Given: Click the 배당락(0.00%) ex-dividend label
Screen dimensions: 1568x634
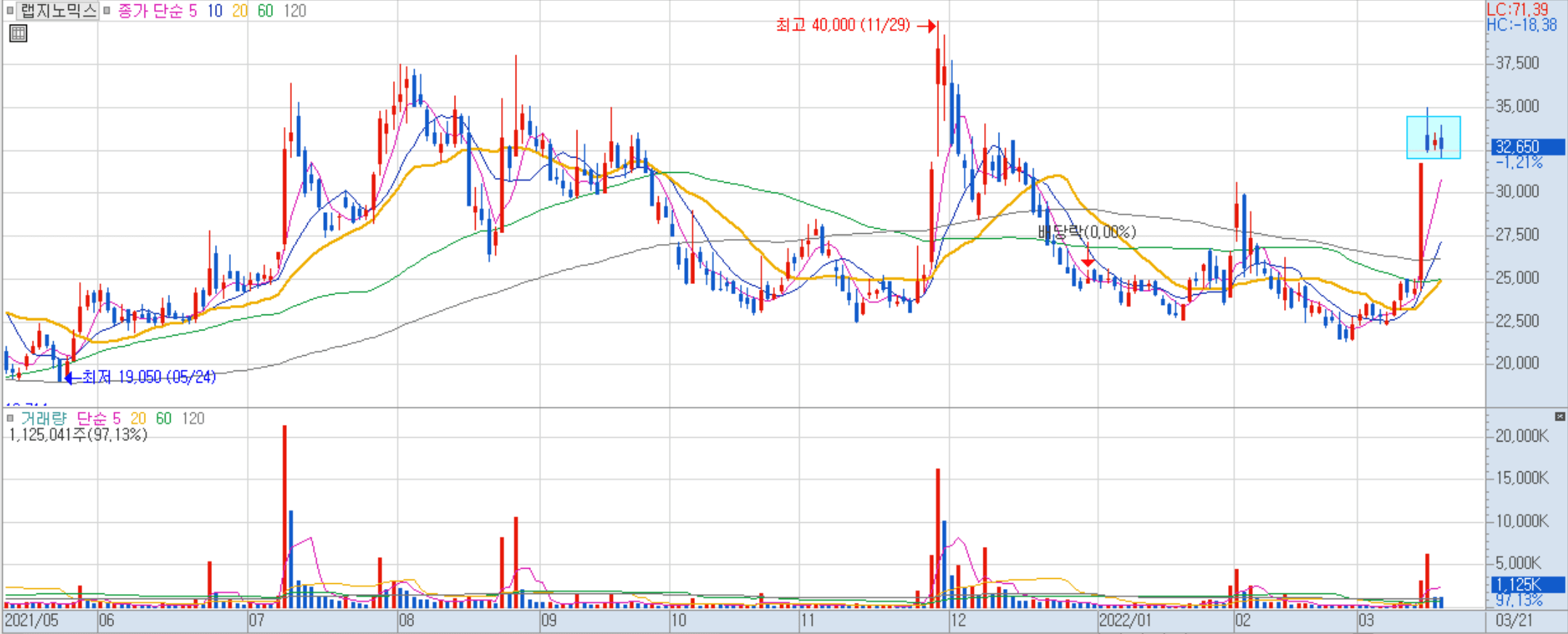Looking at the screenshot, I should coord(1086,232).
